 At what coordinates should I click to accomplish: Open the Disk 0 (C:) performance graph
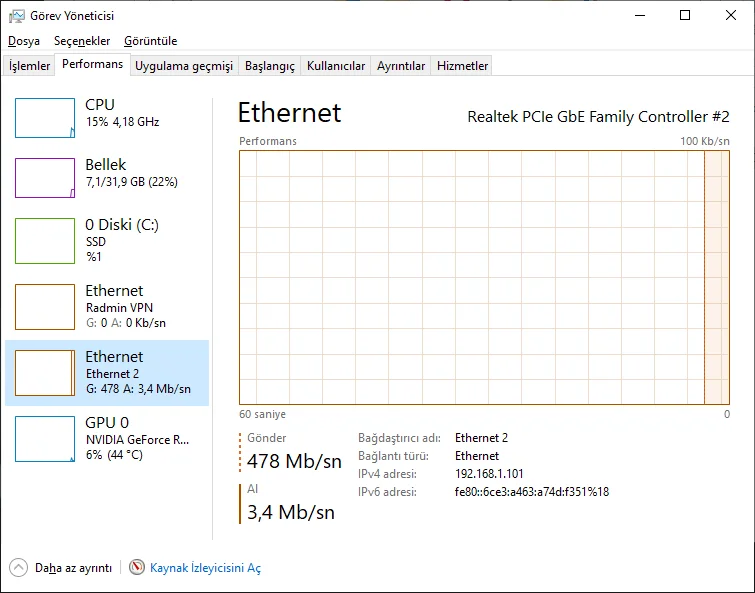pos(45,240)
